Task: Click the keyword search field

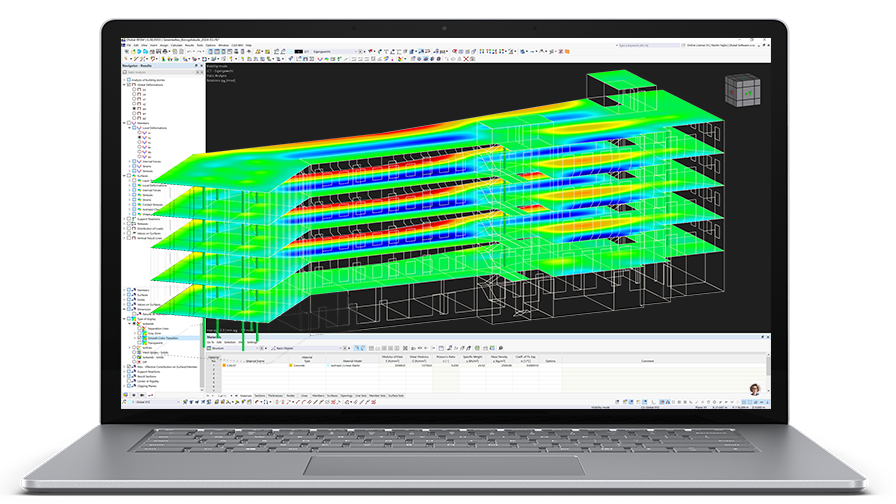Action: tap(648, 45)
